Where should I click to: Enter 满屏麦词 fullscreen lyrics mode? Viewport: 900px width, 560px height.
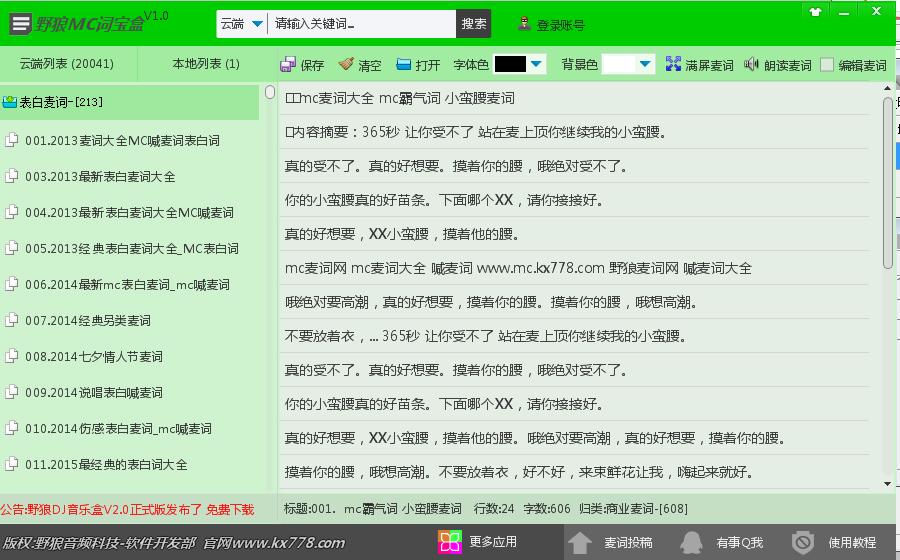(x=673, y=65)
